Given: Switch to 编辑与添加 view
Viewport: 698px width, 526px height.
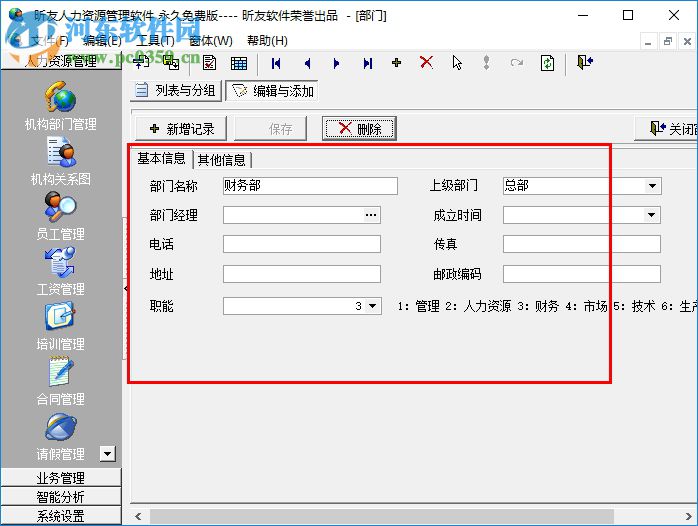Looking at the screenshot, I should 272,91.
